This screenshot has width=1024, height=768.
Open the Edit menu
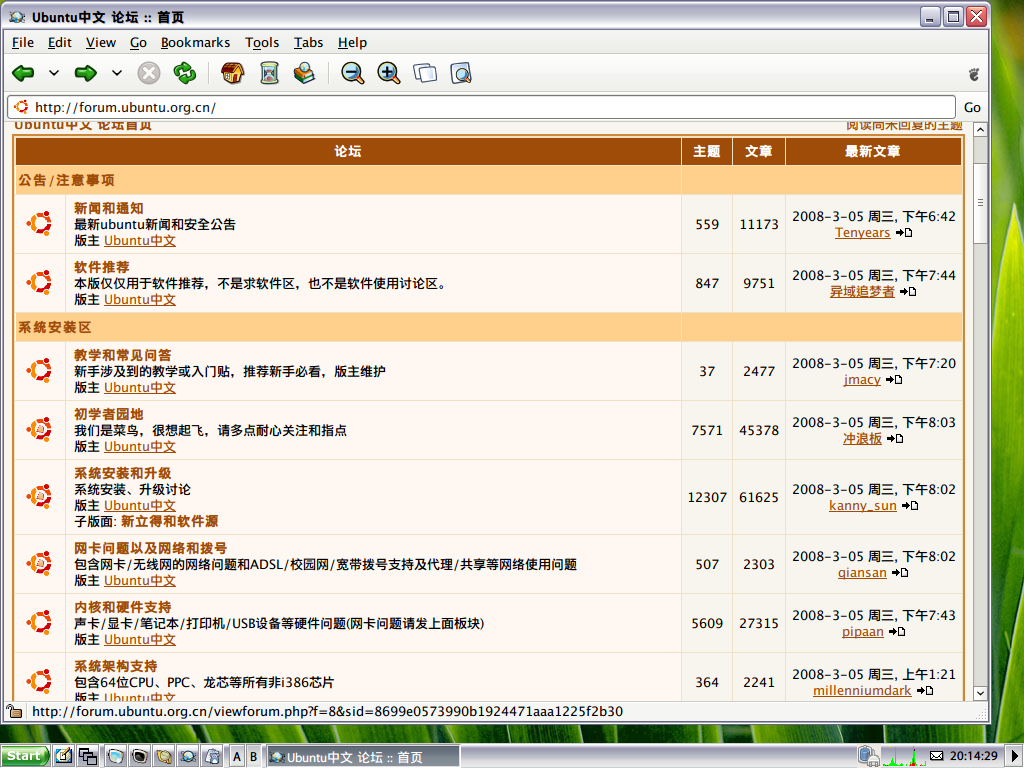59,42
